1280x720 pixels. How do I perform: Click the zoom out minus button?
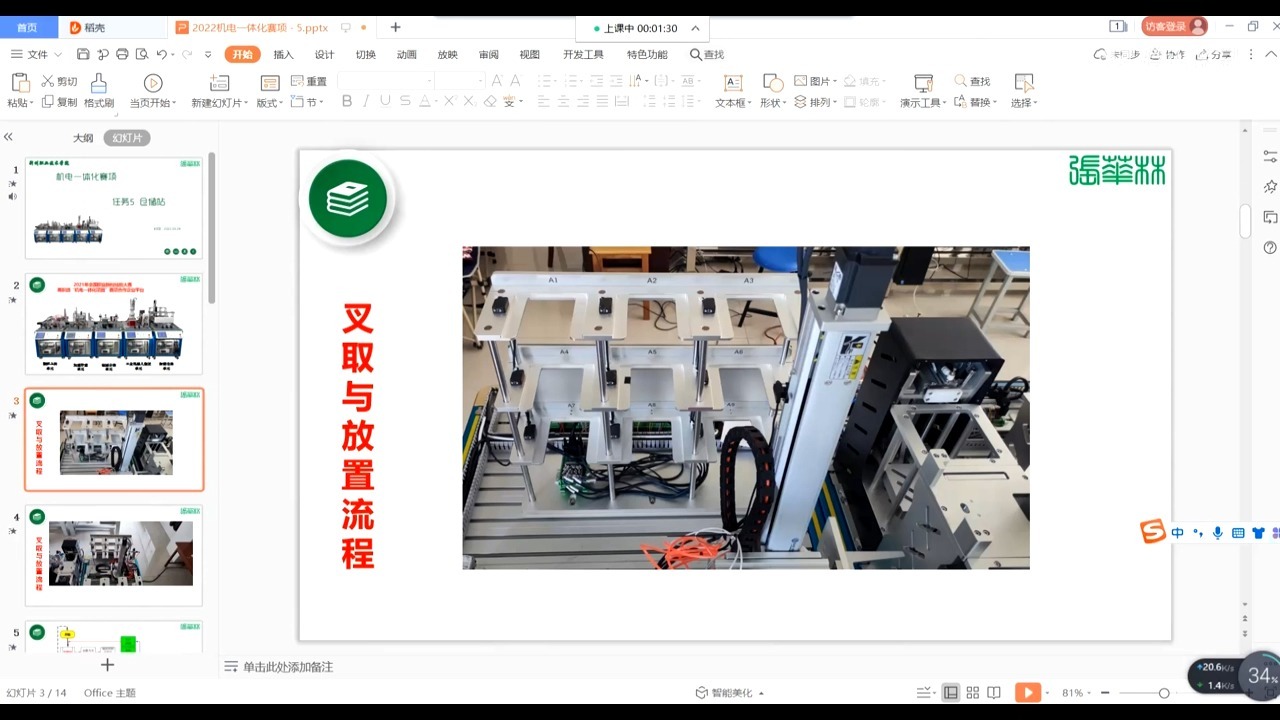1104,692
